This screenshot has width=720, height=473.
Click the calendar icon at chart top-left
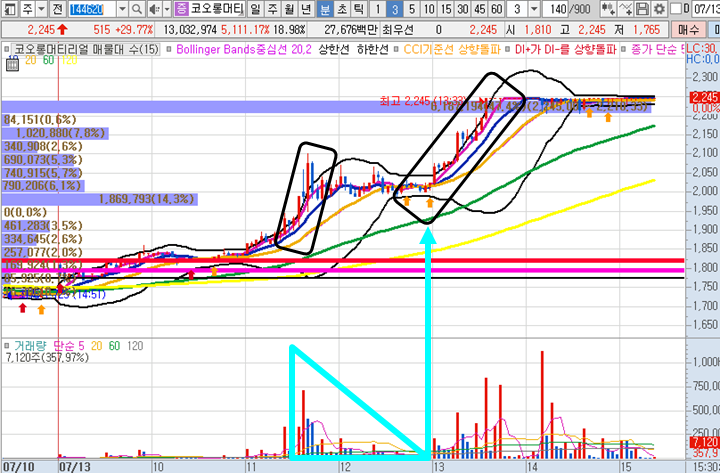pos(12,64)
